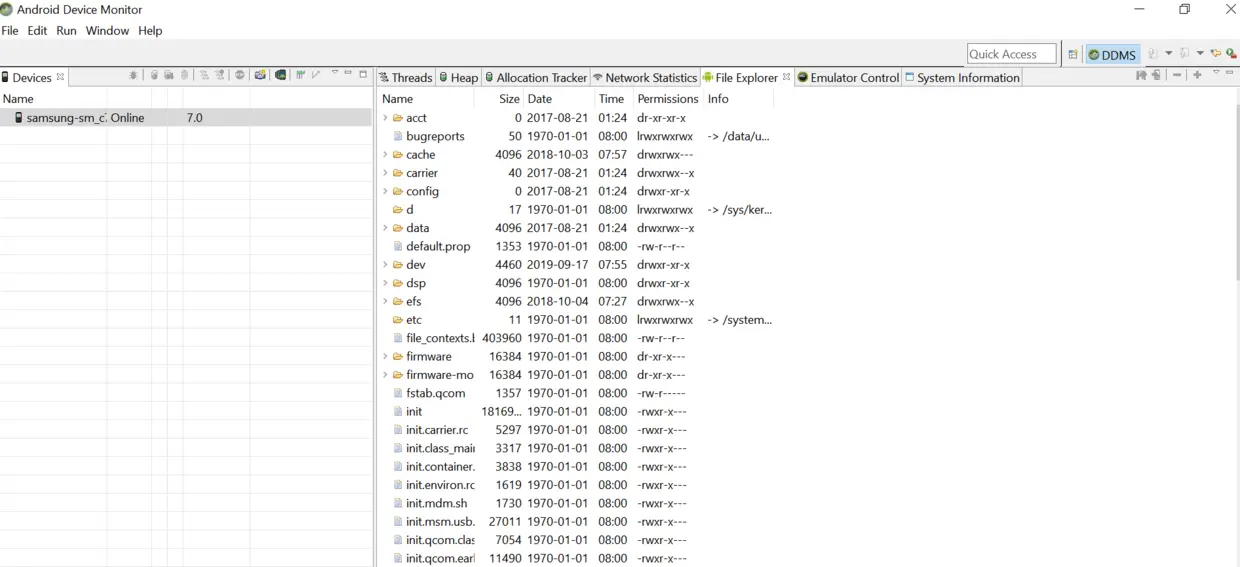1240x567 pixels.
Task: Click the Cause GC trash icon
Action: [x=184, y=75]
